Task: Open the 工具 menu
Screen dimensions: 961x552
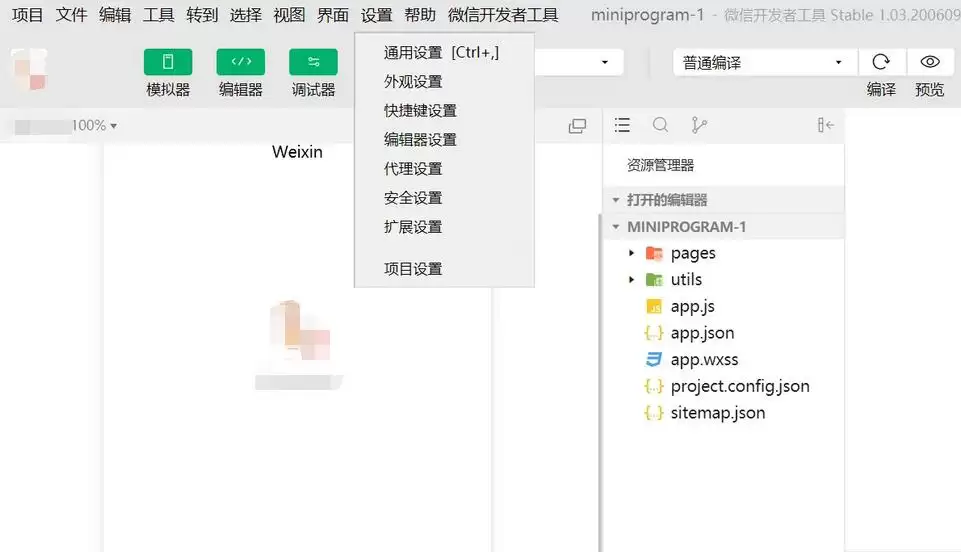Action: [x=158, y=15]
